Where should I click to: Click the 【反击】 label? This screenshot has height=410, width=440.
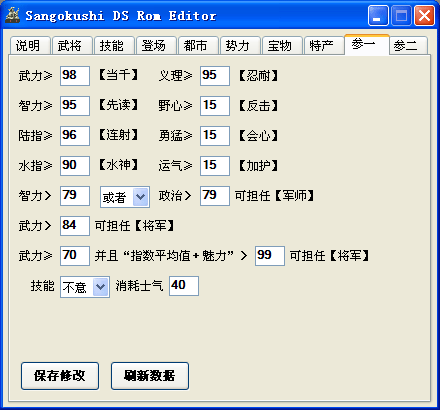(x=258, y=106)
